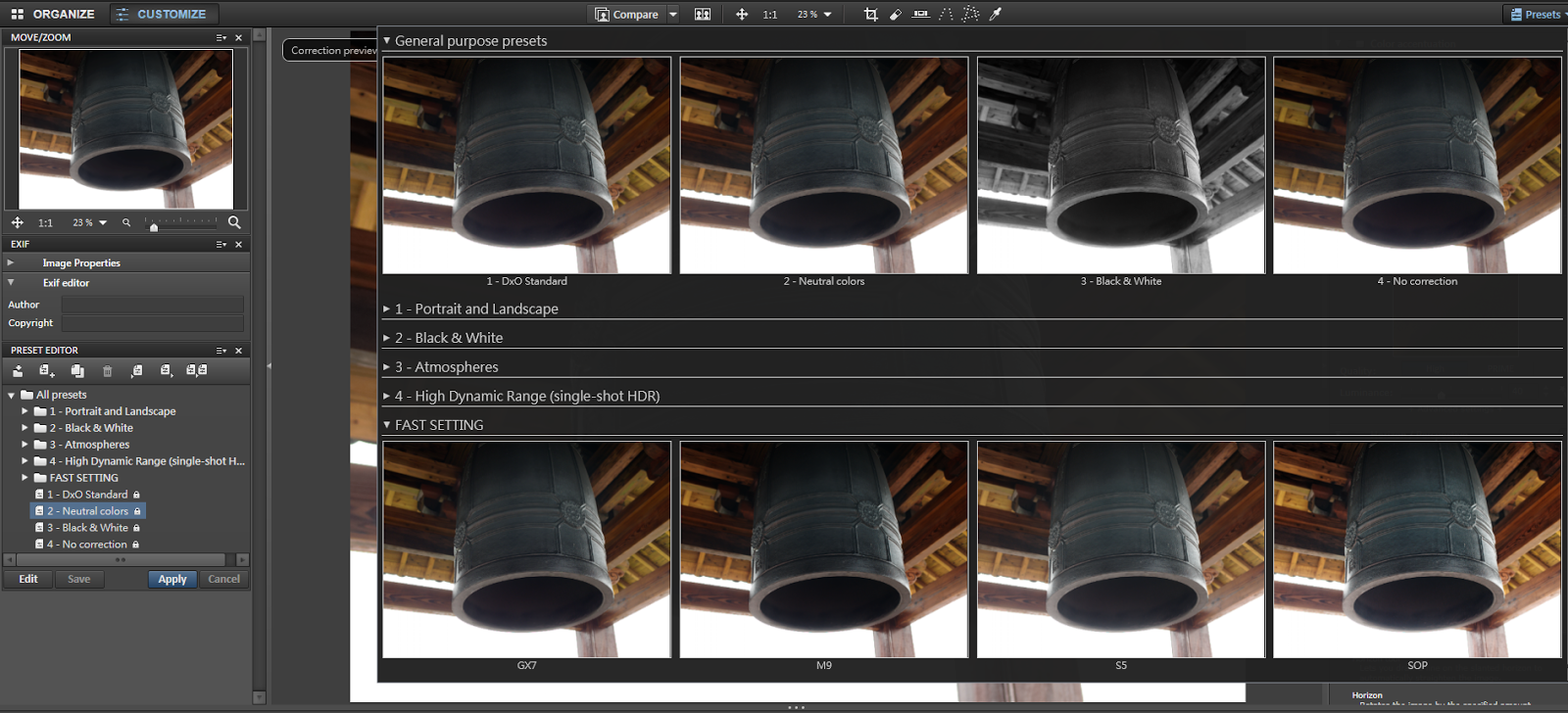Click the import preset icon
This screenshot has height=713, width=1568.
[18, 370]
